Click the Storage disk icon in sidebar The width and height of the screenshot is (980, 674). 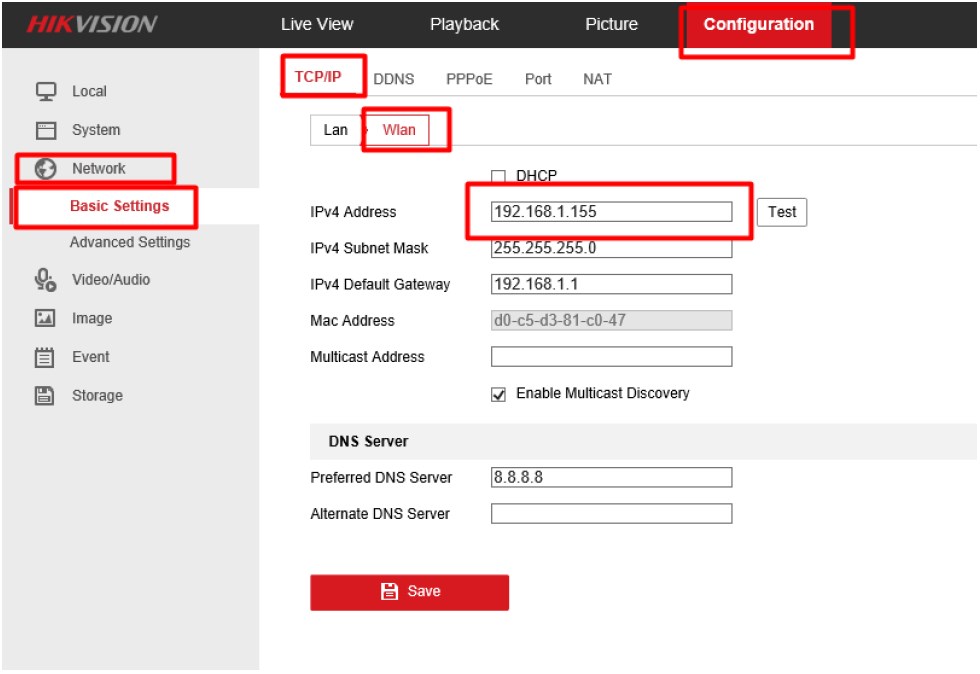pos(45,396)
